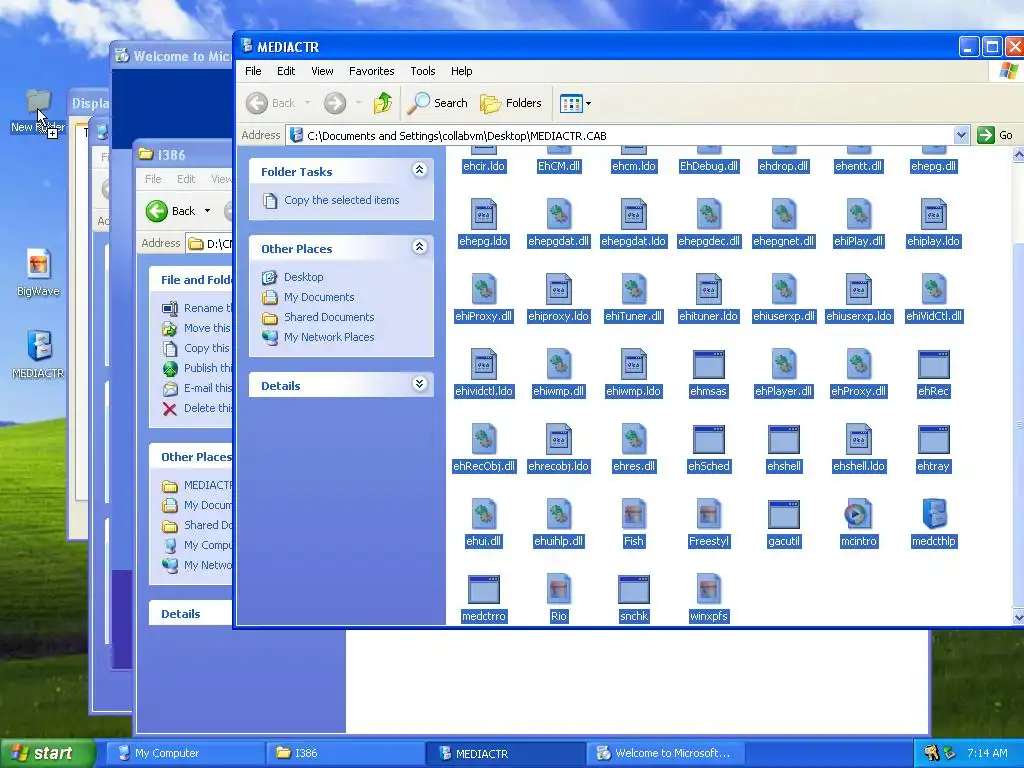Select the ehRec program icon
Screen dimensions: 1024x768
pyautogui.click(x=933, y=364)
